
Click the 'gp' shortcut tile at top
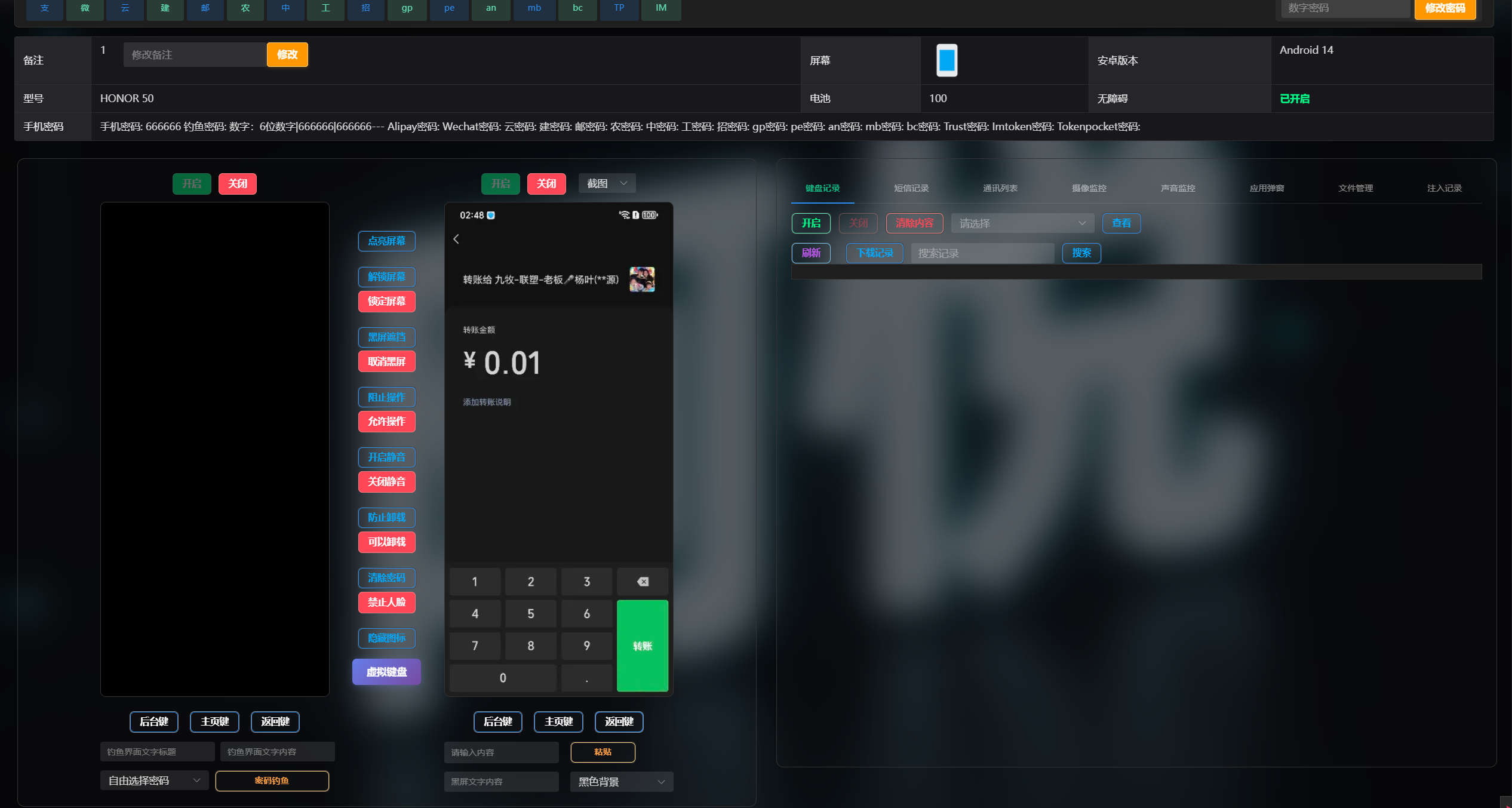coord(407,8)
